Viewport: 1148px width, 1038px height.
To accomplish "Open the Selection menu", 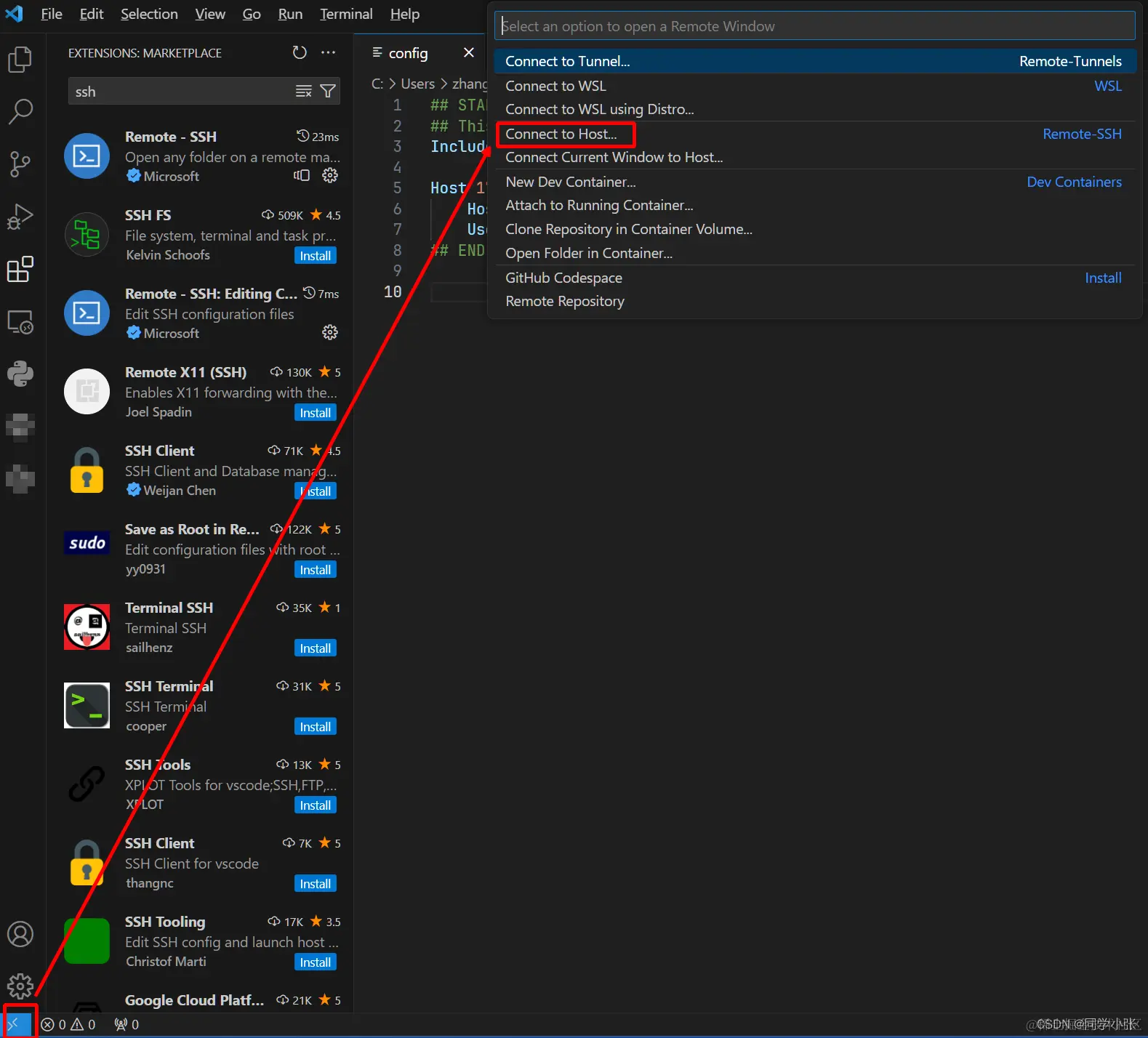I will coord(149,14).
